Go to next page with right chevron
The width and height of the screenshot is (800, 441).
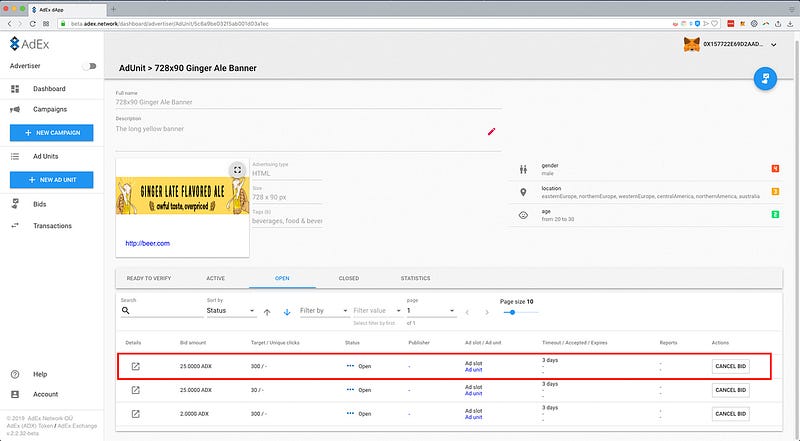[x=487, y=312]
